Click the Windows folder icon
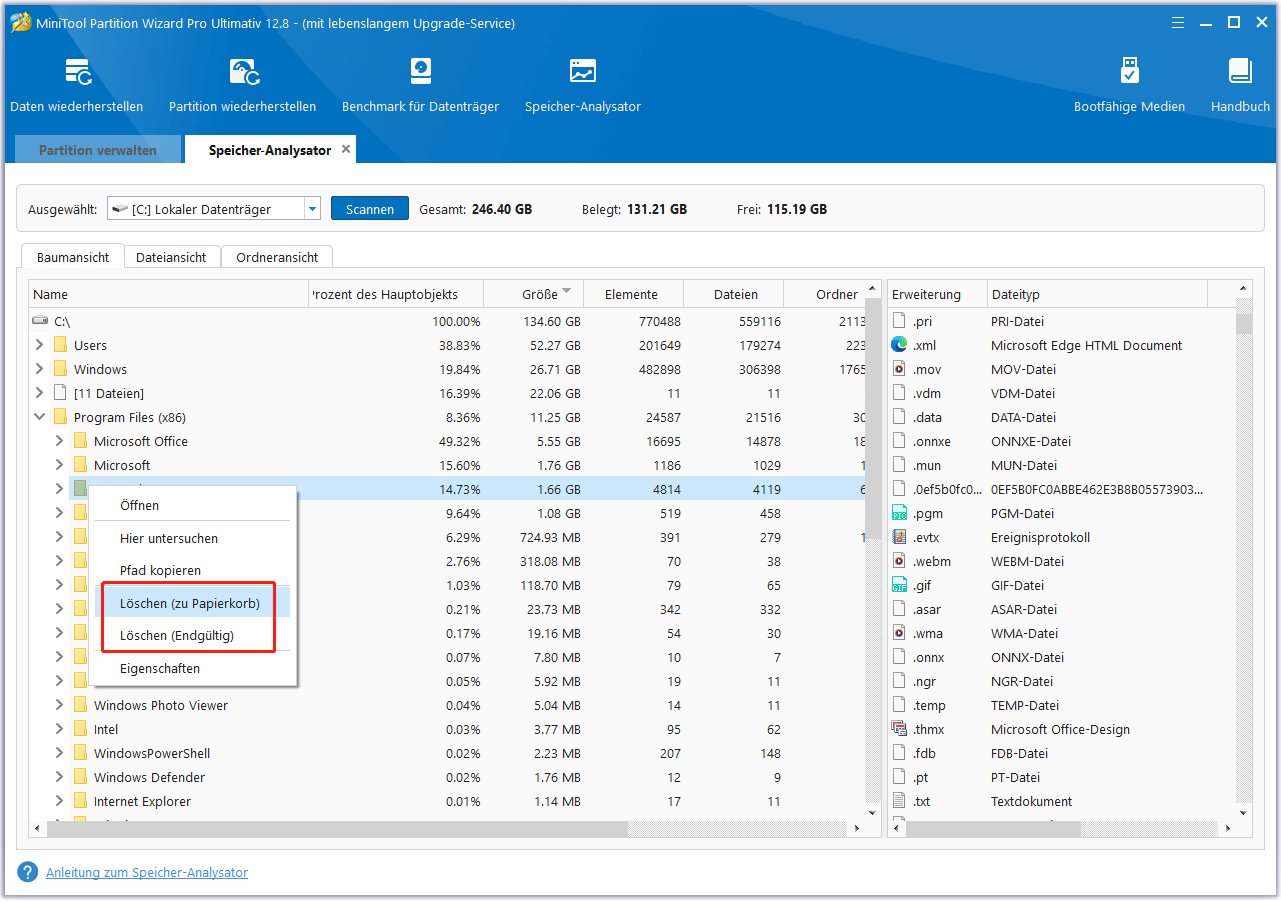1281x902 pixels. [x=61, y=369]
